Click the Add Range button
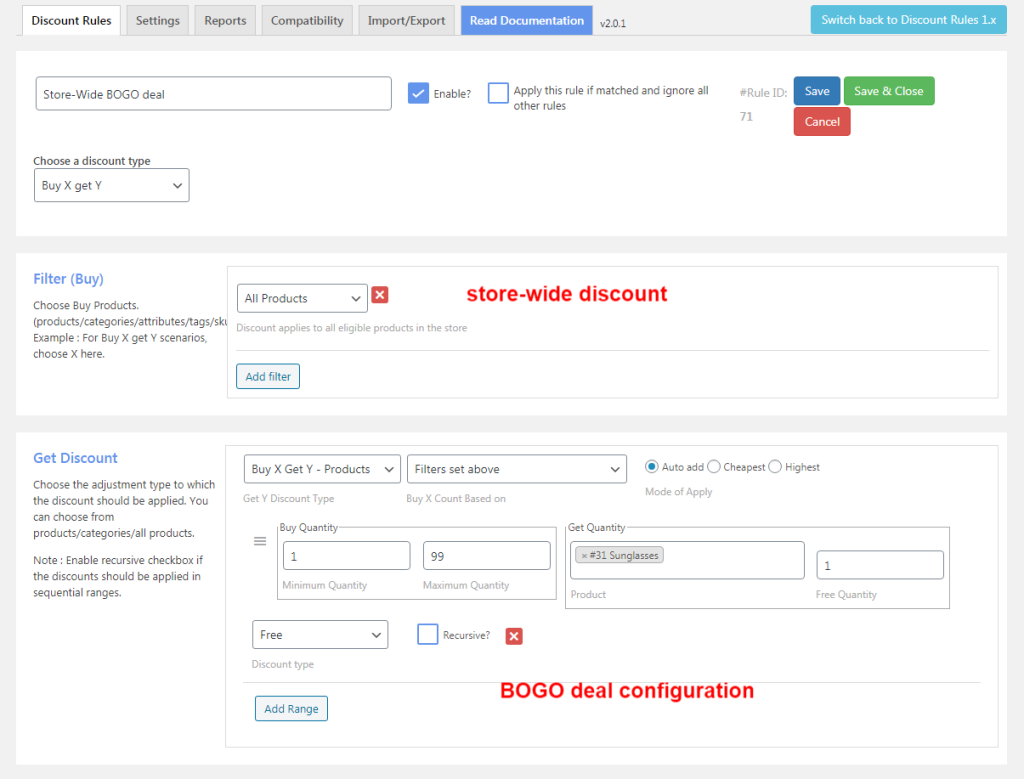Image resolution: width=1024 pixels, height=779 pixels. click(291, 708)
